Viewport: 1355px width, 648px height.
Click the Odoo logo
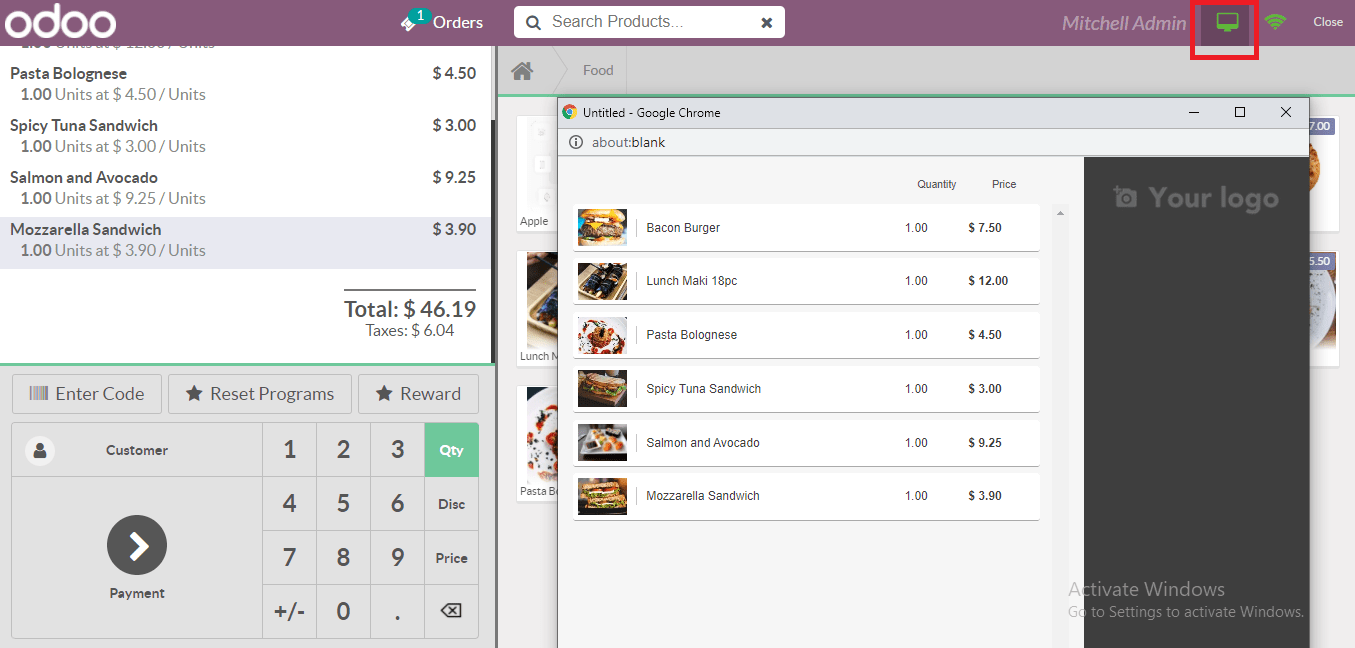click(x=60, y=22)
